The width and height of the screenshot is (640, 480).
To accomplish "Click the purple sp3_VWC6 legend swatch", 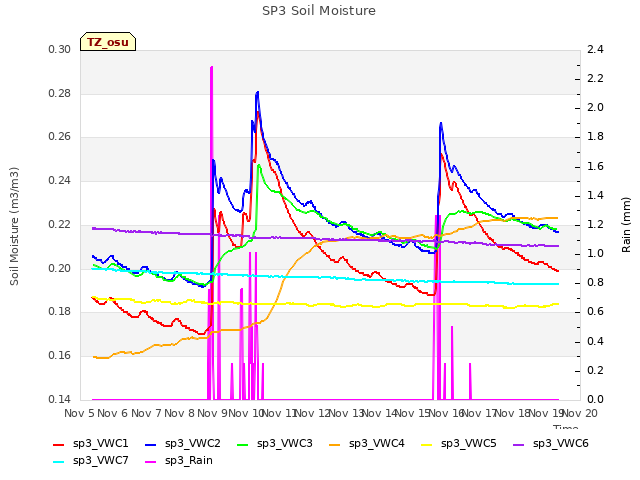I will [519, 445].
